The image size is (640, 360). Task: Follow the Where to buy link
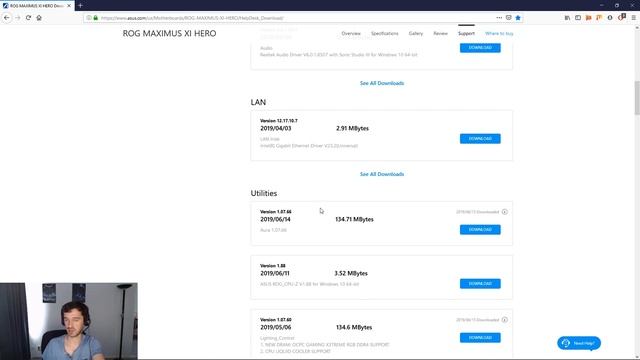(x=499, y=33)
